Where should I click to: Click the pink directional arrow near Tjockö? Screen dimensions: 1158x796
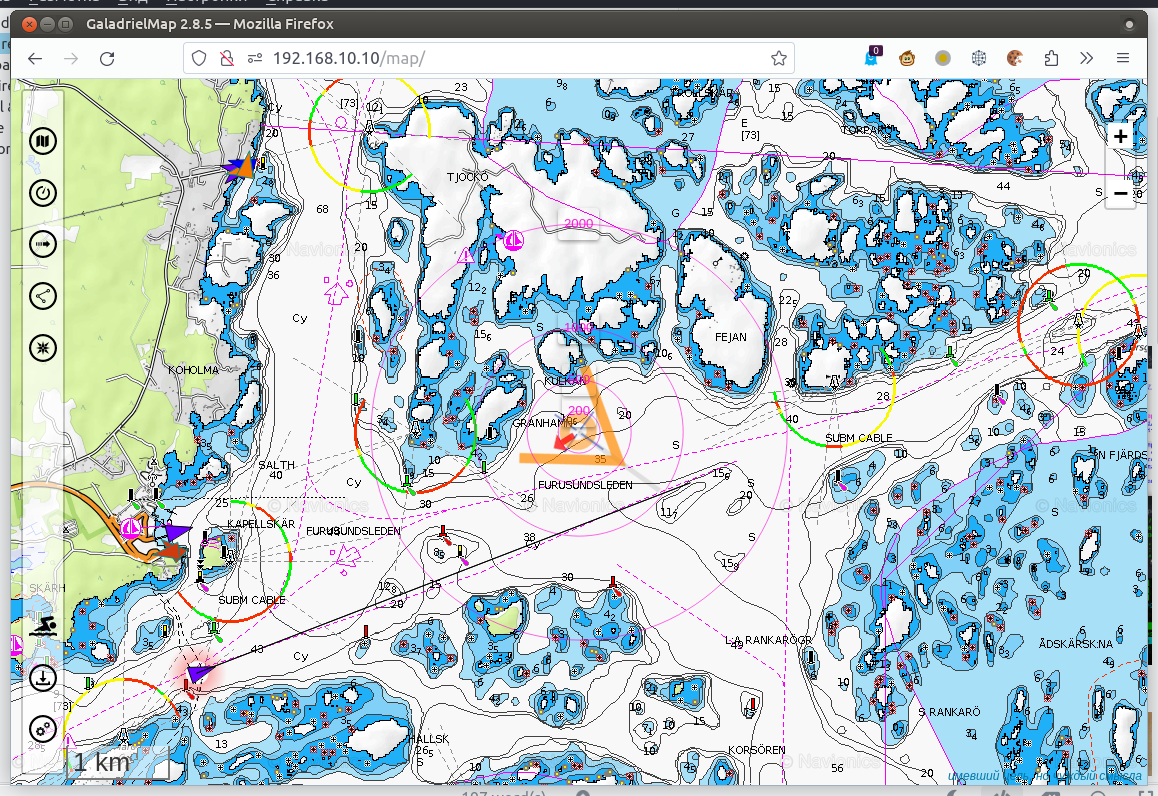[x=336, y=292]
